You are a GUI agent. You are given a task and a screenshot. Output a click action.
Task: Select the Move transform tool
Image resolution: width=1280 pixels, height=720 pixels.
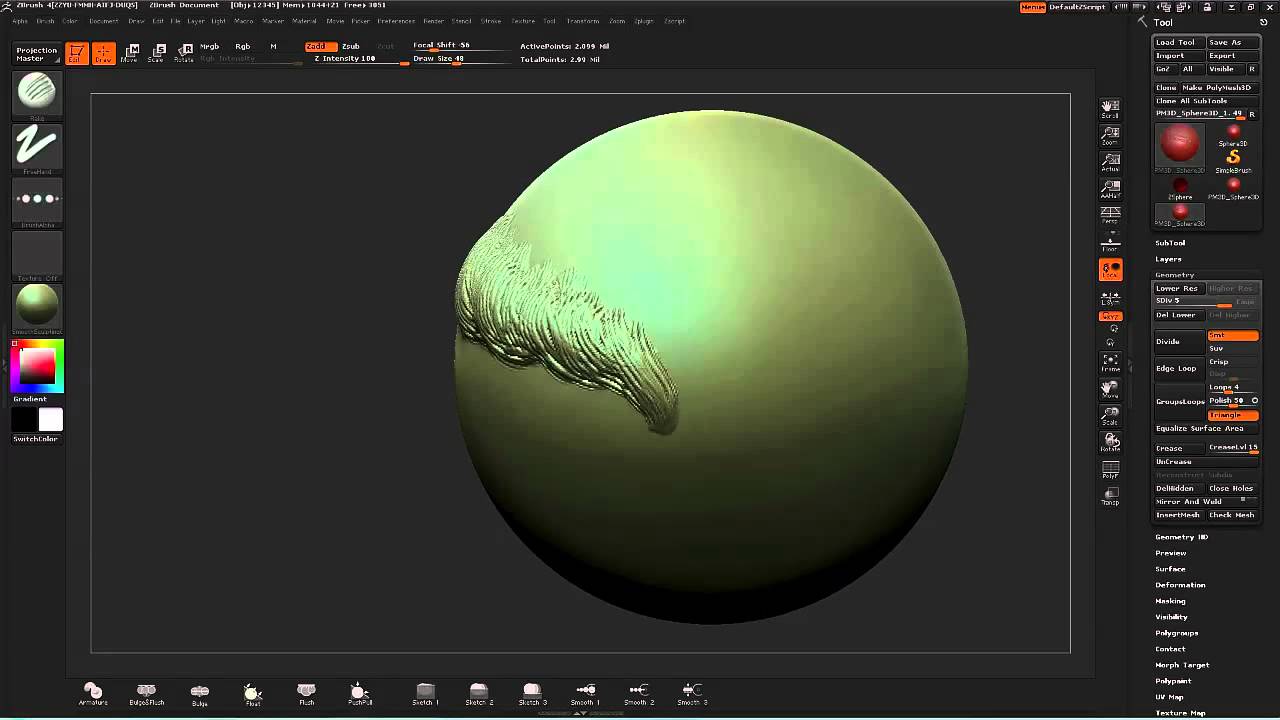click(x=130, y=54)
